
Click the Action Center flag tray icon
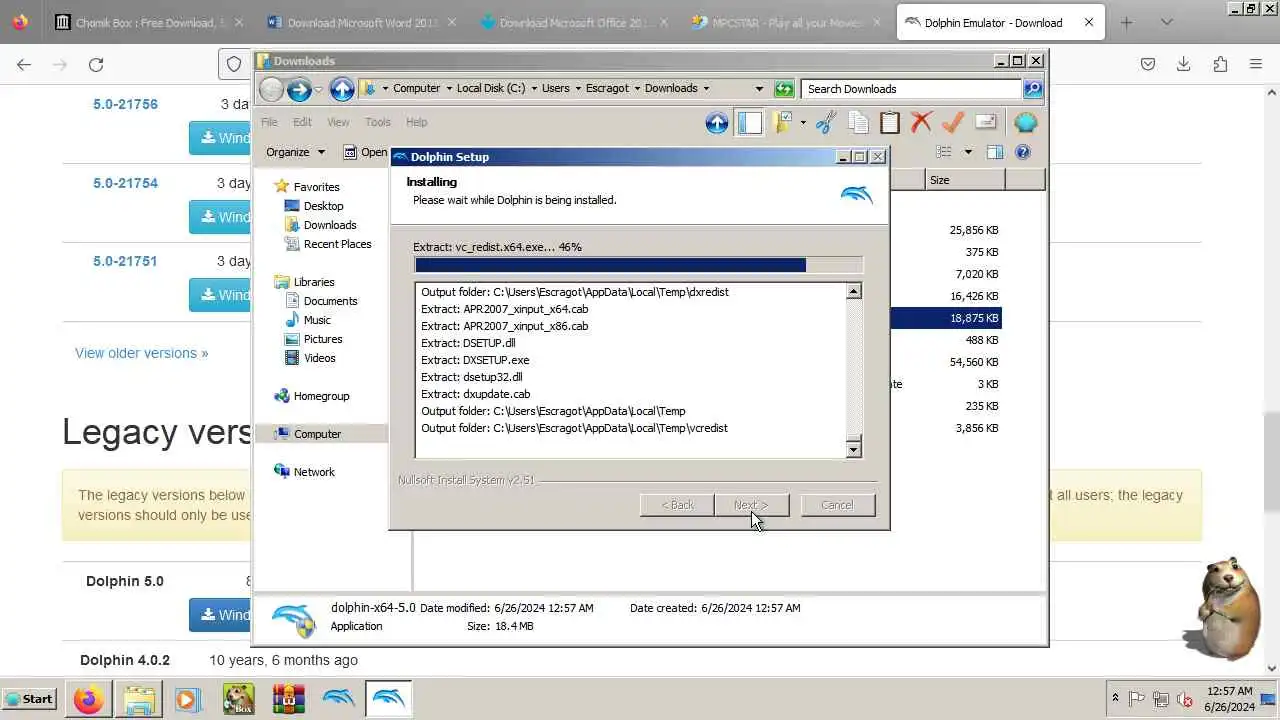coord(1137,699)
